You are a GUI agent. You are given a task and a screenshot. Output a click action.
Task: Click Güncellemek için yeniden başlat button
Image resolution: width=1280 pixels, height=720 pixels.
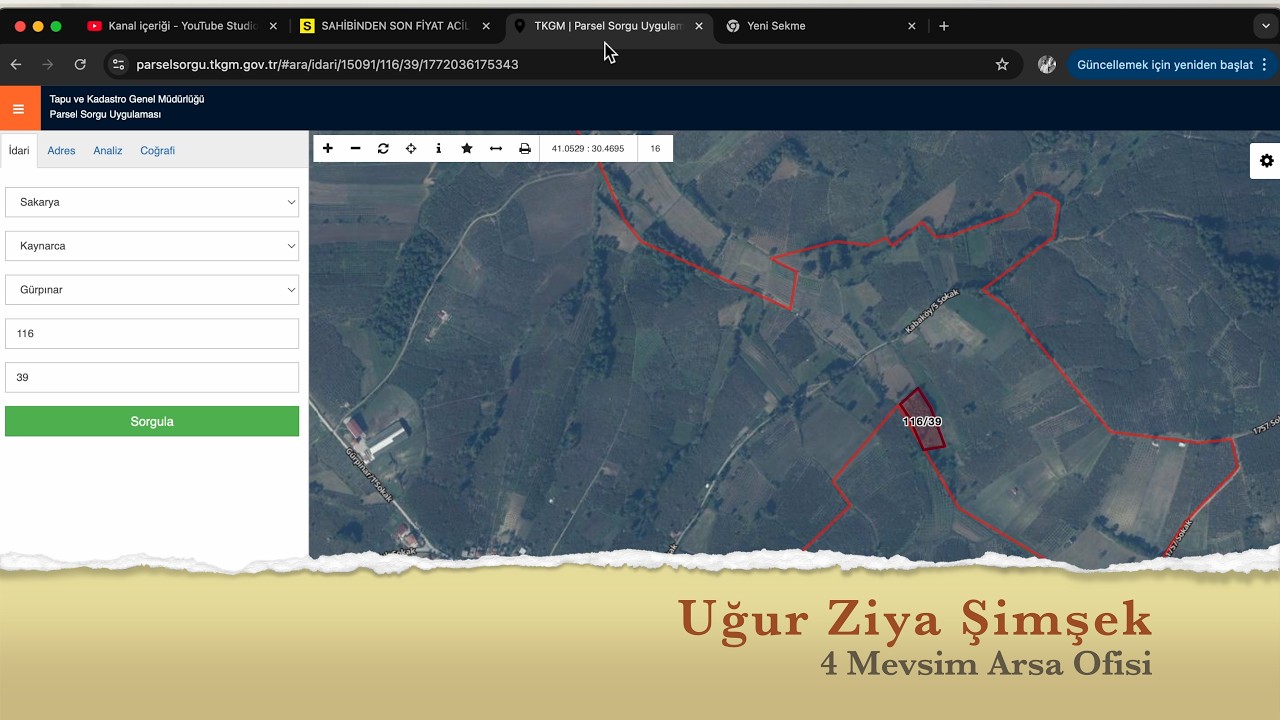[x=1164, y=64]
